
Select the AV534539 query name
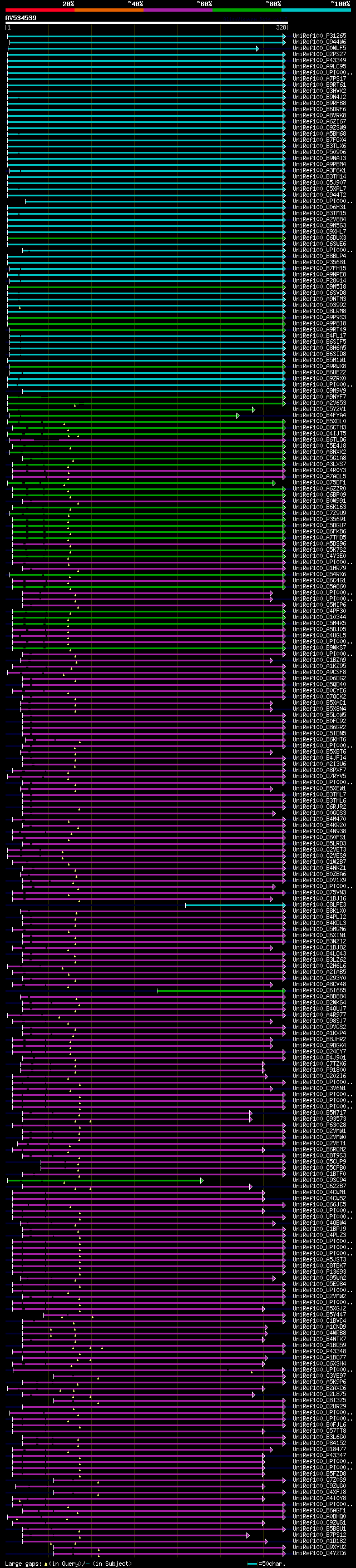(21, 18)
